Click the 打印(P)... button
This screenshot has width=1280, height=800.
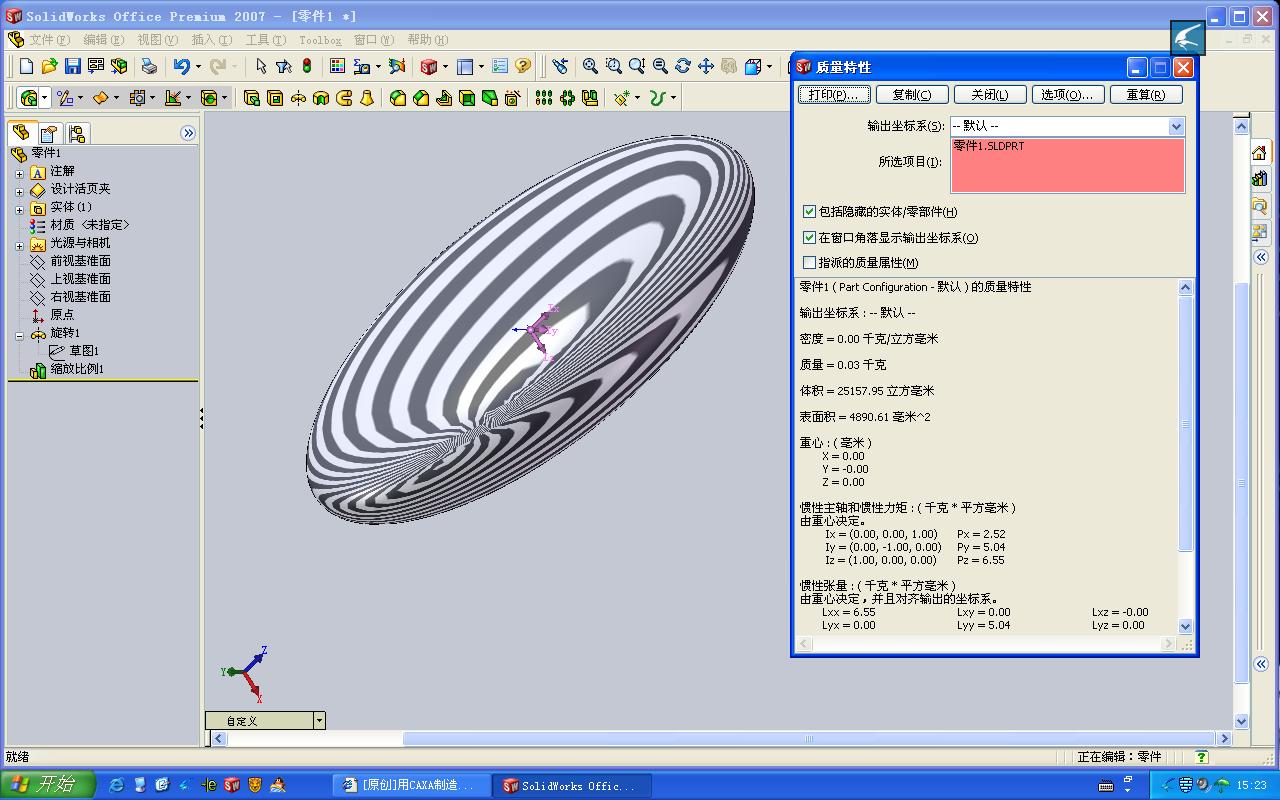[x=834, y=95]
